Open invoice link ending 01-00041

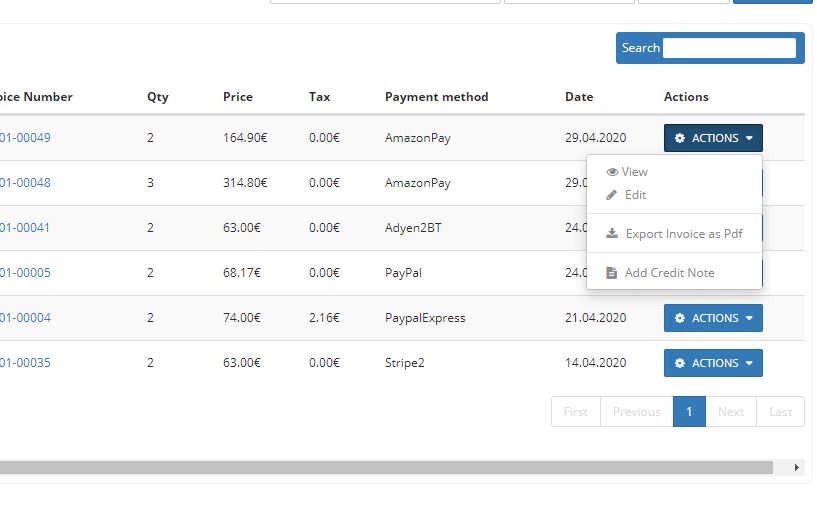[25, 228]
